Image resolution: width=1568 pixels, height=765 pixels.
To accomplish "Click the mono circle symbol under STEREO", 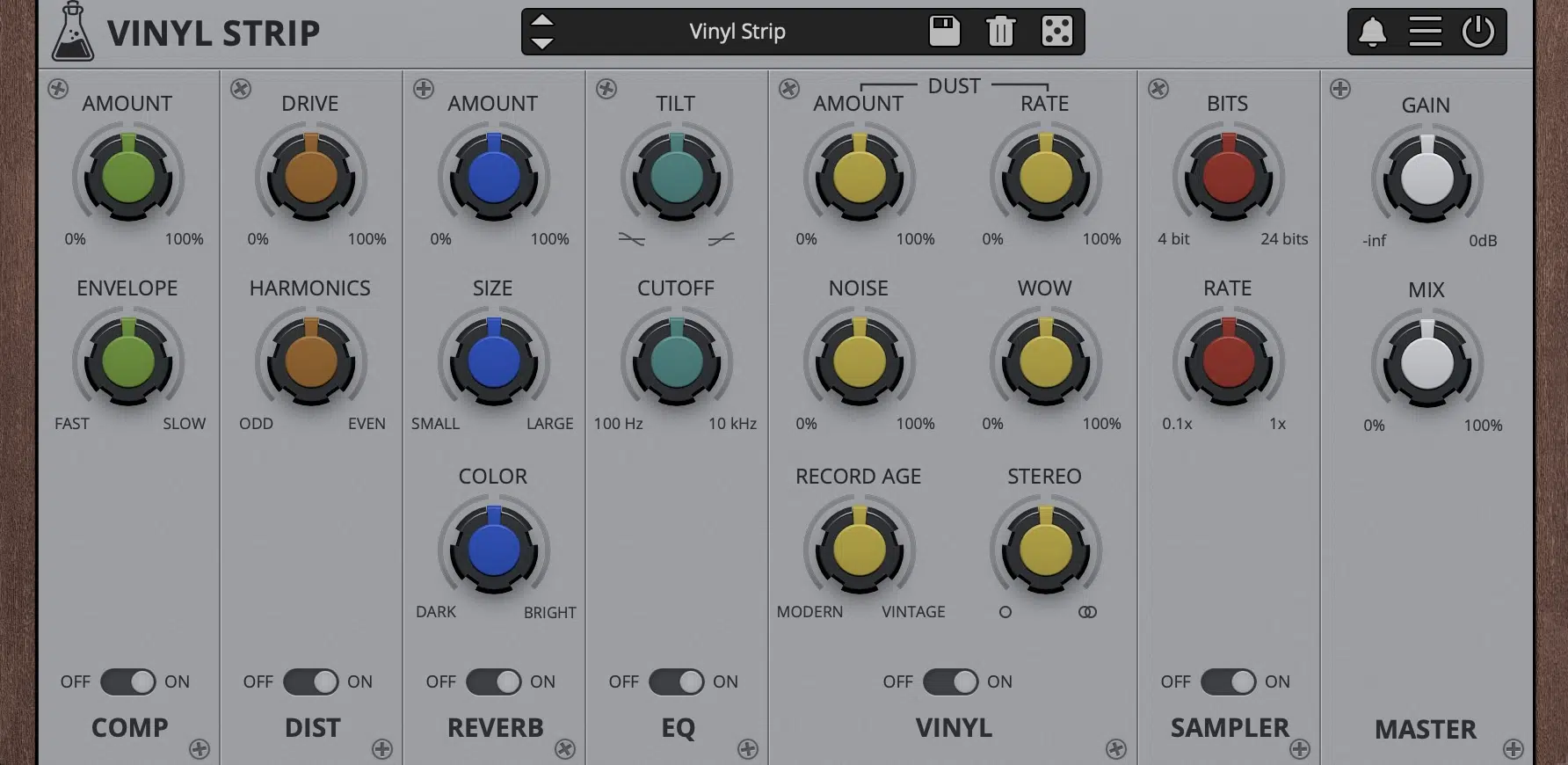I will pyautogui.click(x=1005, y=612).
